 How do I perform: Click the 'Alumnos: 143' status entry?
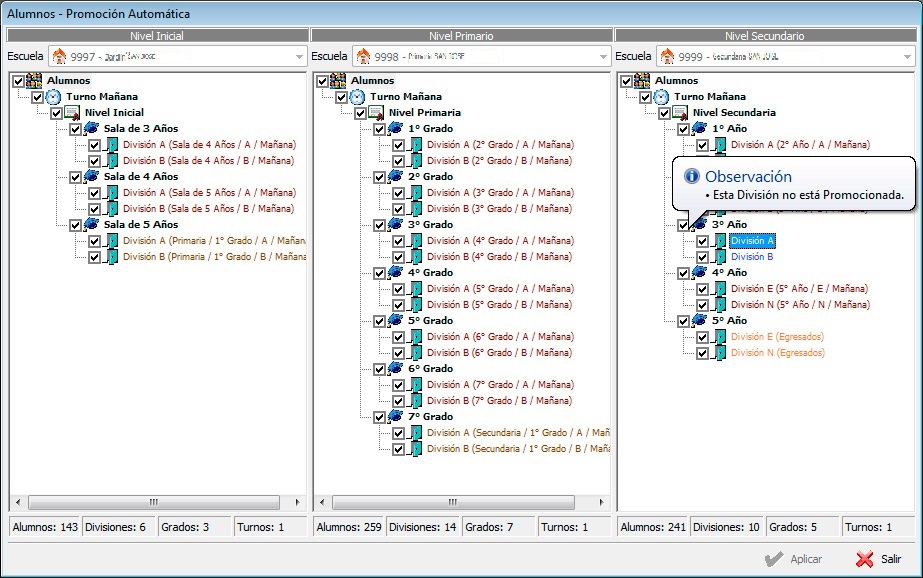point(45,527)
